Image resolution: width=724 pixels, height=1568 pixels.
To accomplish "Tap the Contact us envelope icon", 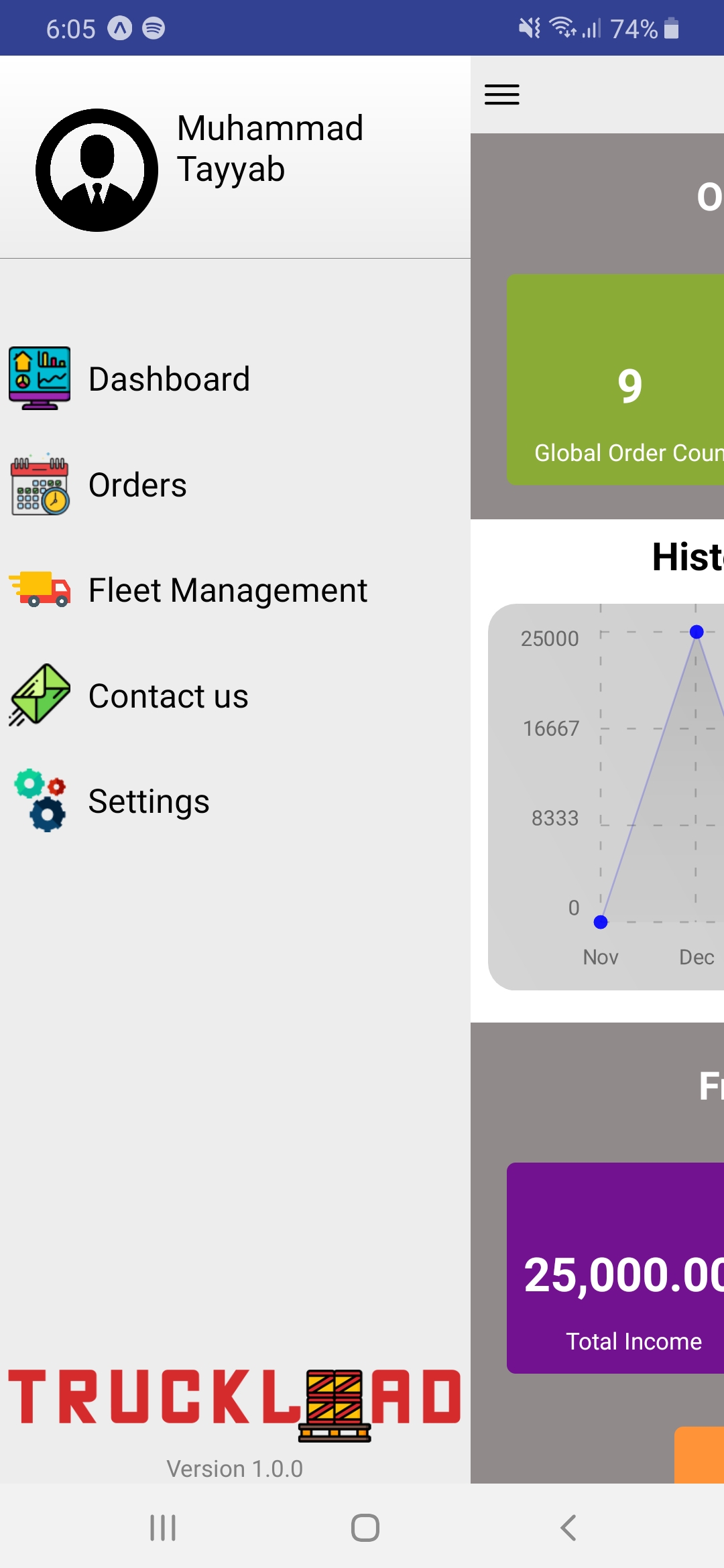I will (40, 696).
